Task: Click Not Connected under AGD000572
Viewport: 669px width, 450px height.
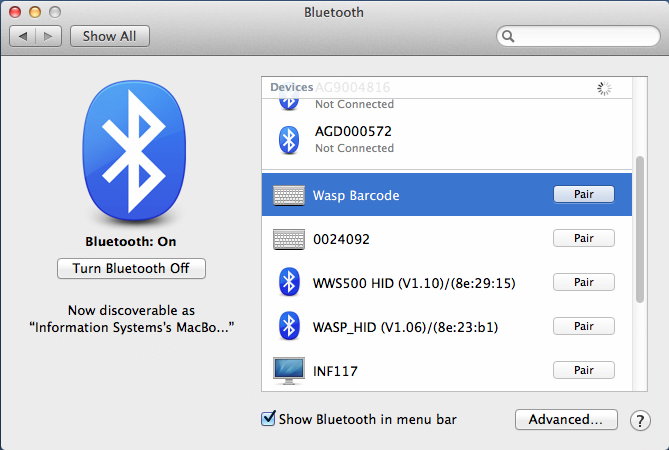Action: [355, 148]
